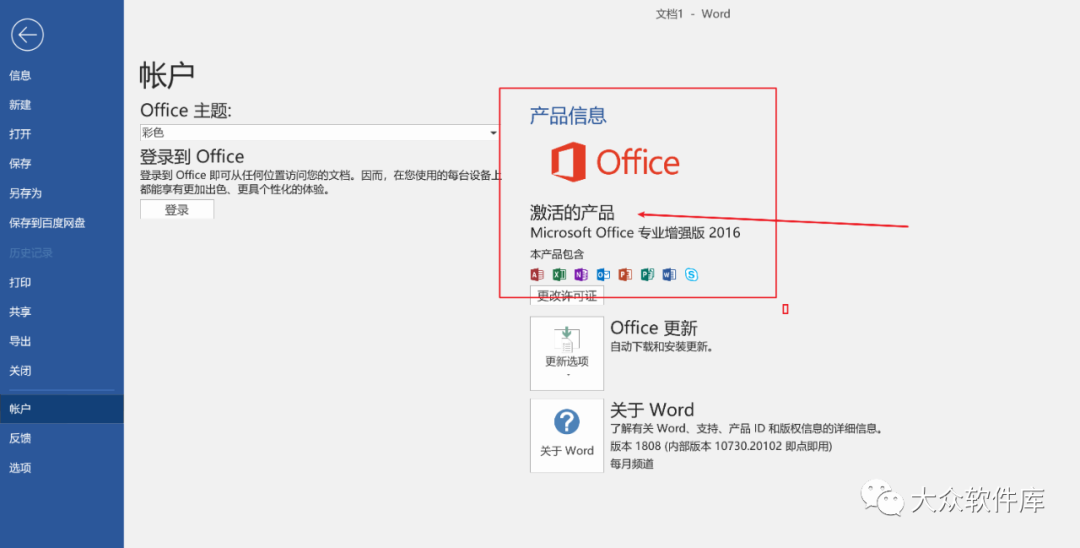Click the 每月频道 channel text
This screenshot has width=1080, height=548.
[x=632, y=465]
